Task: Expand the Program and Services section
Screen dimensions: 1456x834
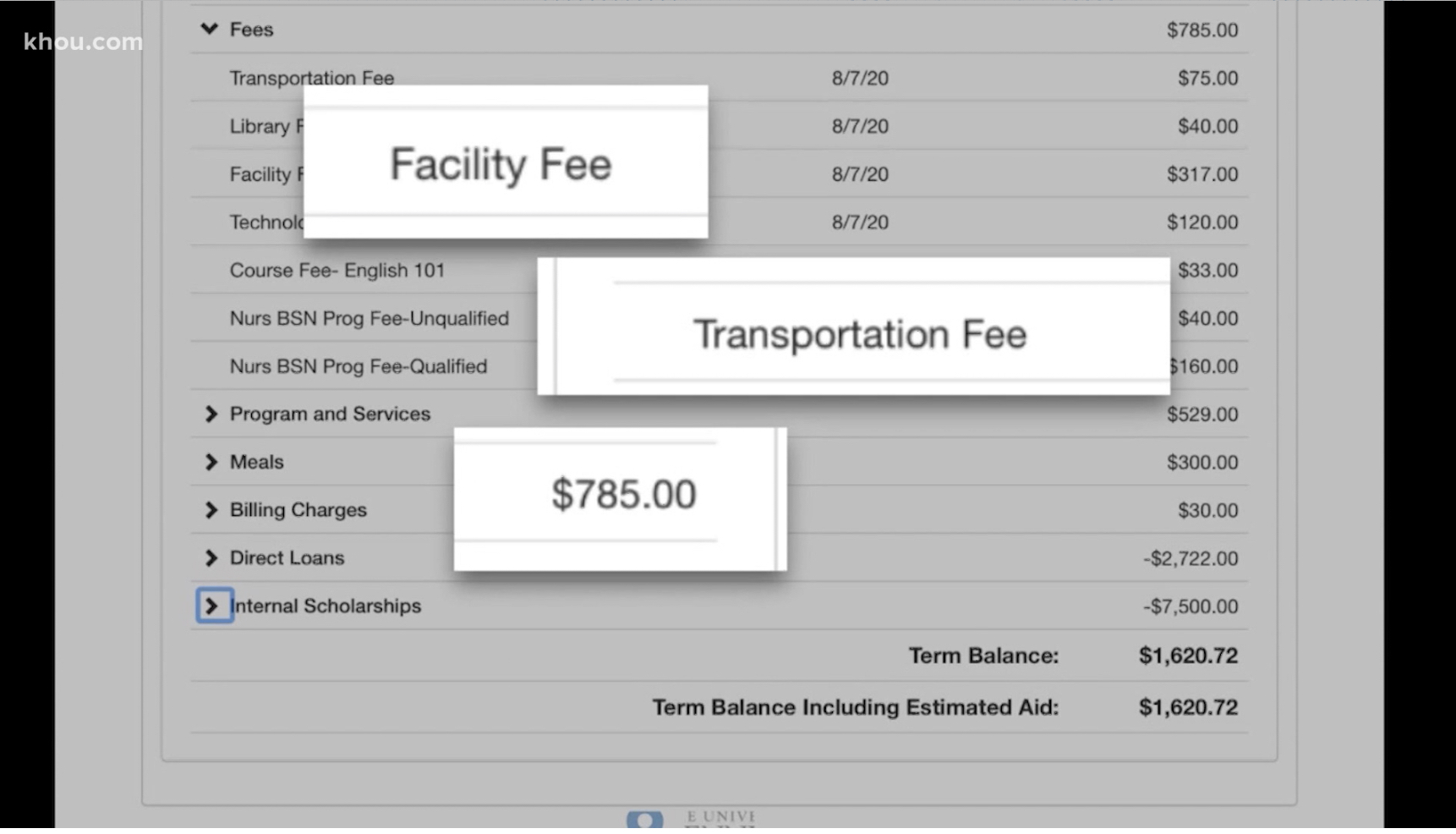Action: [211, 414]
